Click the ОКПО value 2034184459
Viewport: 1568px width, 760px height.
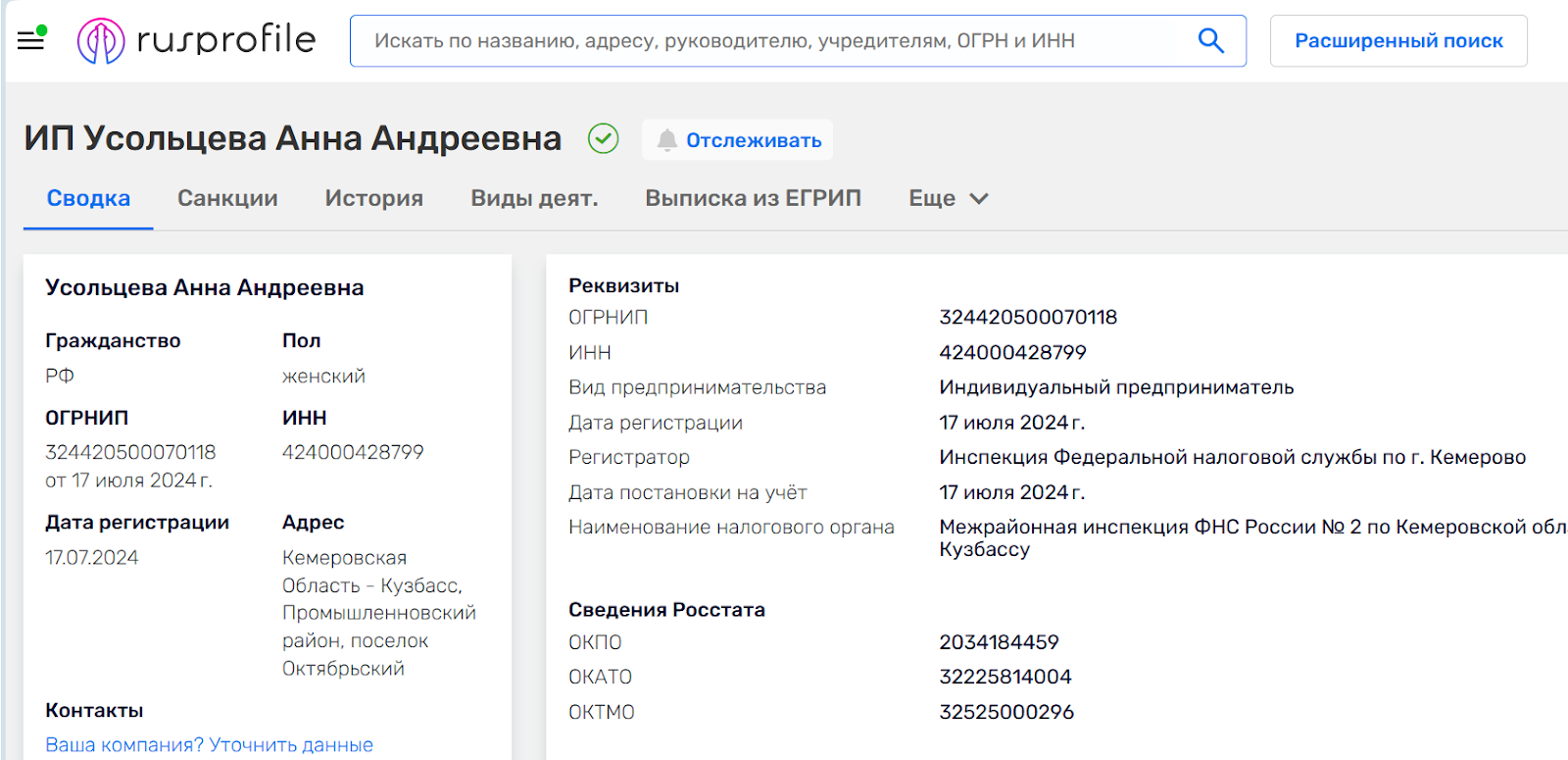point(999,642)
